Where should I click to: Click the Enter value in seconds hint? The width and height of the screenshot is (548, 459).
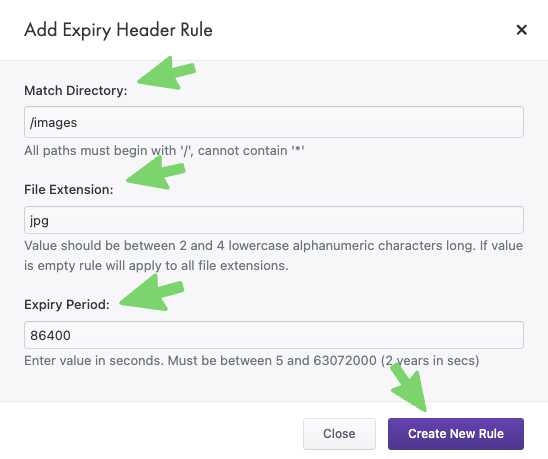pyautogui.click(x=252, y=360)
